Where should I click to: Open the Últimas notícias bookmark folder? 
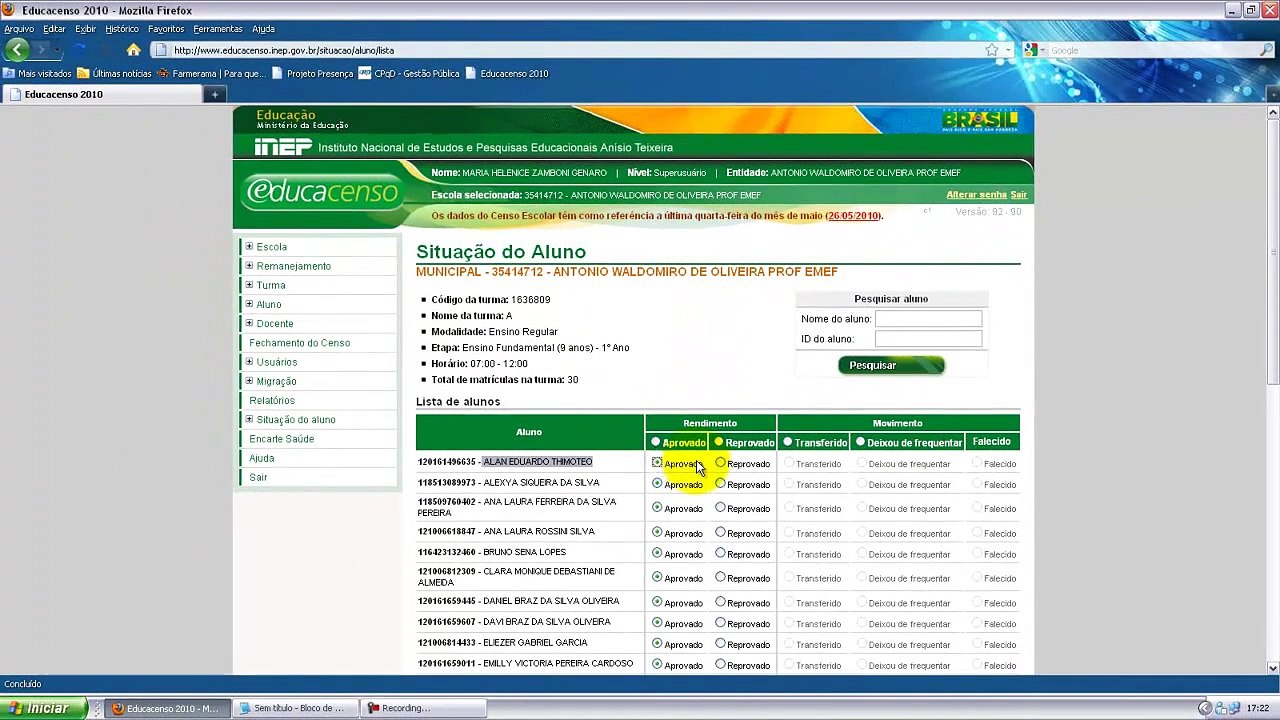pos(114,73)
